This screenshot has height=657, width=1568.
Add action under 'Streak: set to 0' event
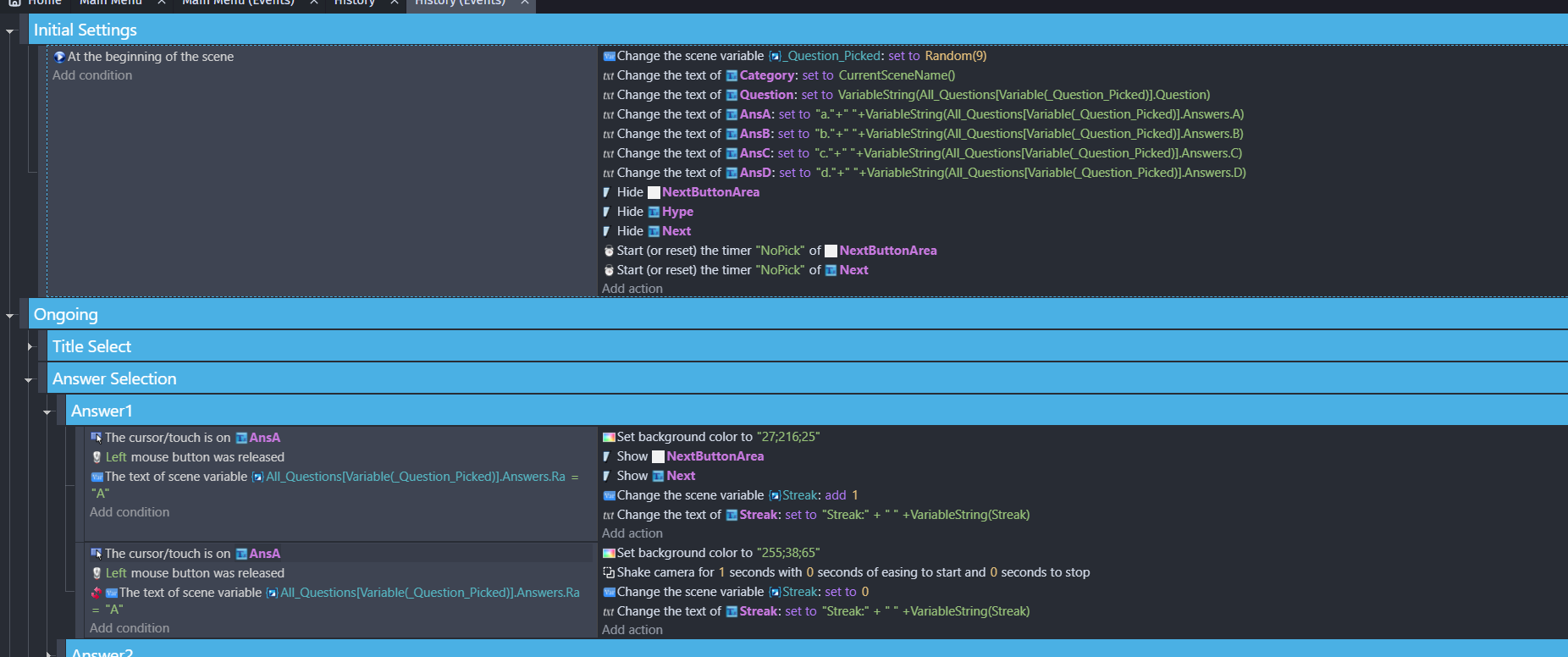click(x=632, y=630)
